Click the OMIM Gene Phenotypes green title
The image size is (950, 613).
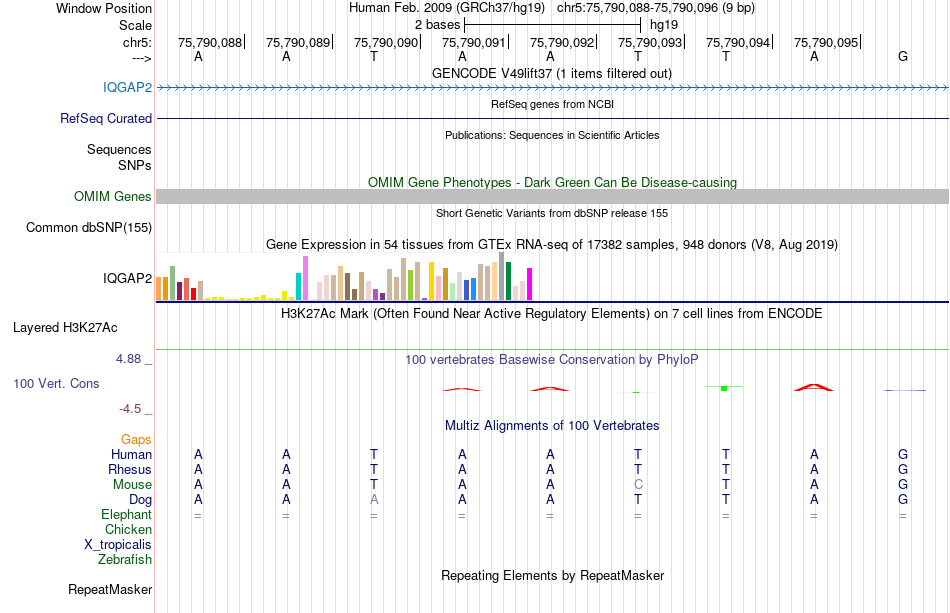(x=552, y=182)
